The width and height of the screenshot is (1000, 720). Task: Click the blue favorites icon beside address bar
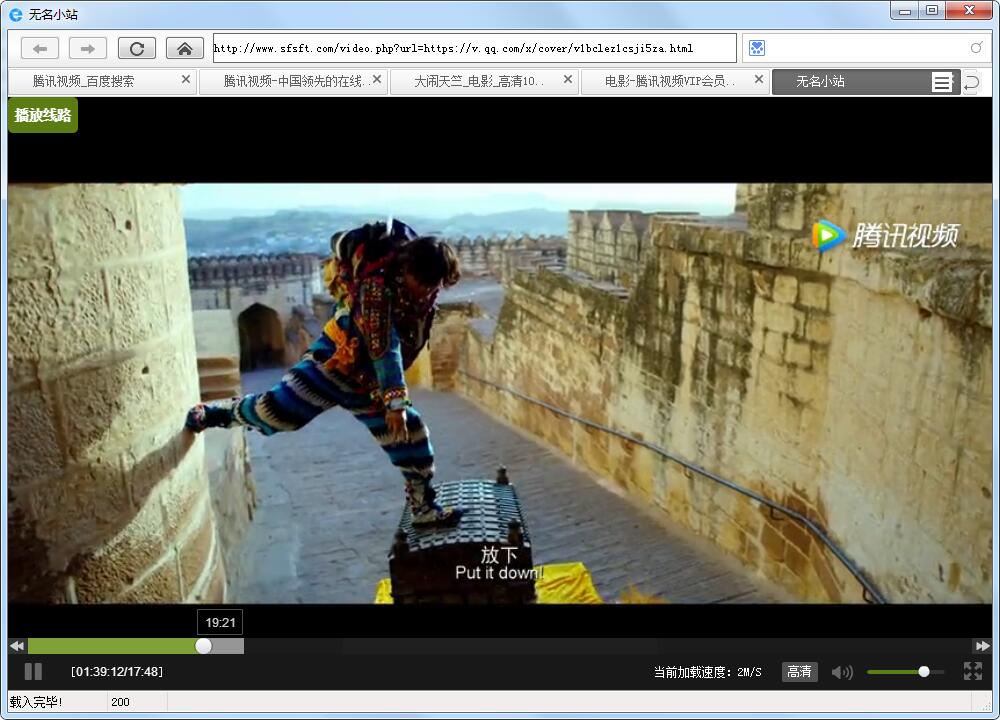click(x=757, y=48)
